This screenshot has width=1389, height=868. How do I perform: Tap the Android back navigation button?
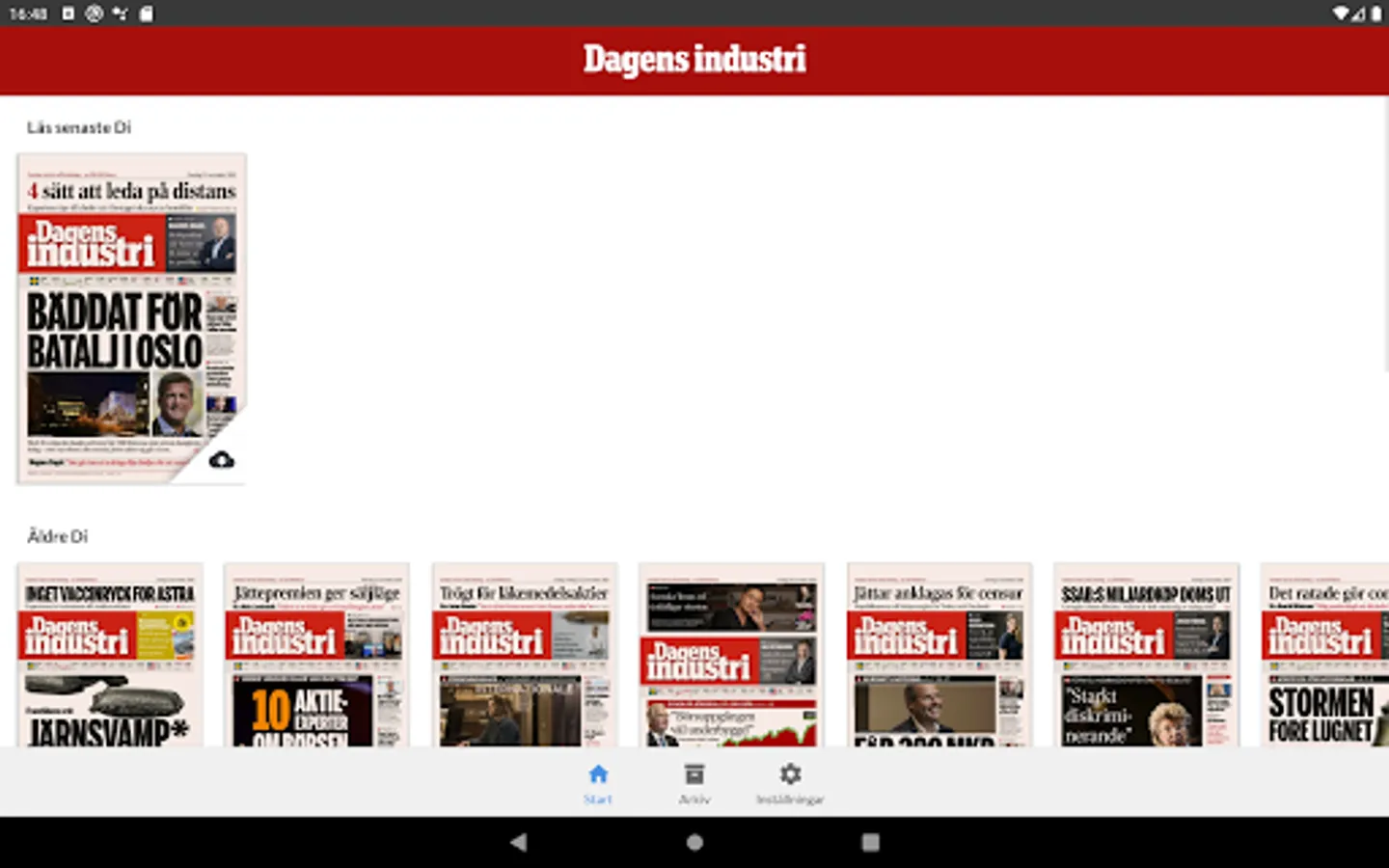[519, 842]
